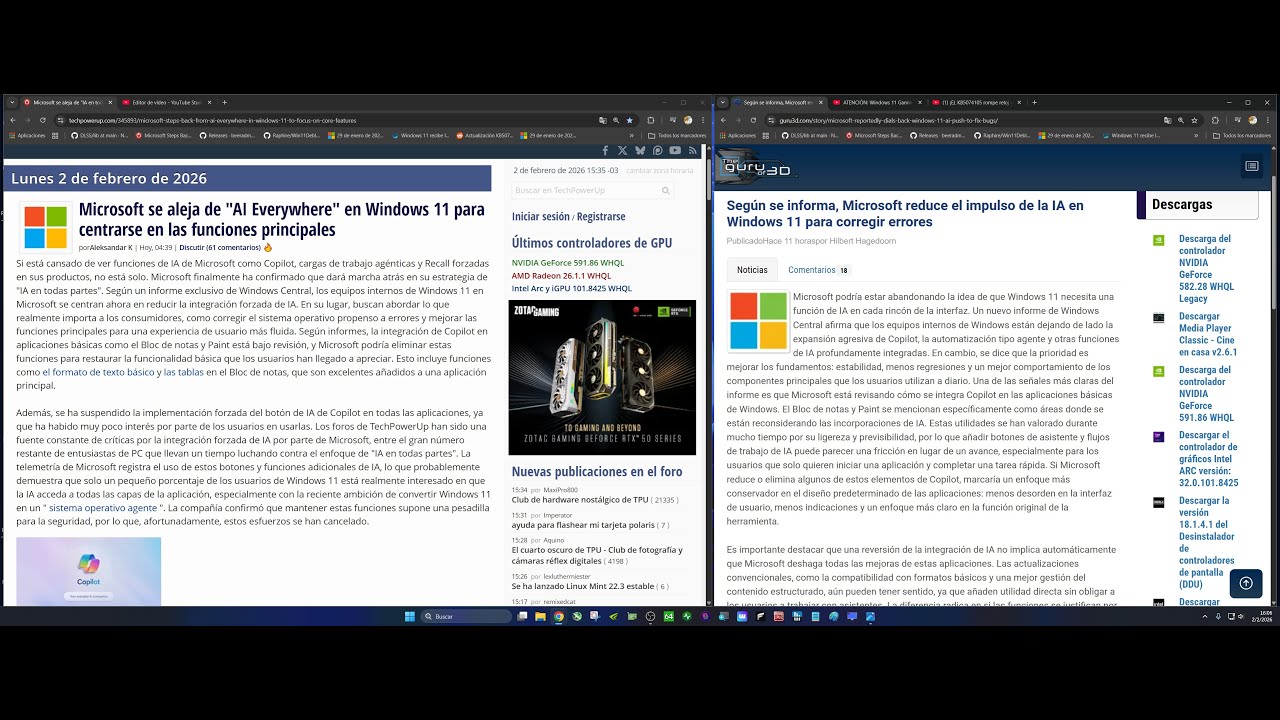Open 'Descargar Media Player Classic' download link

[x=1208, y=334]
